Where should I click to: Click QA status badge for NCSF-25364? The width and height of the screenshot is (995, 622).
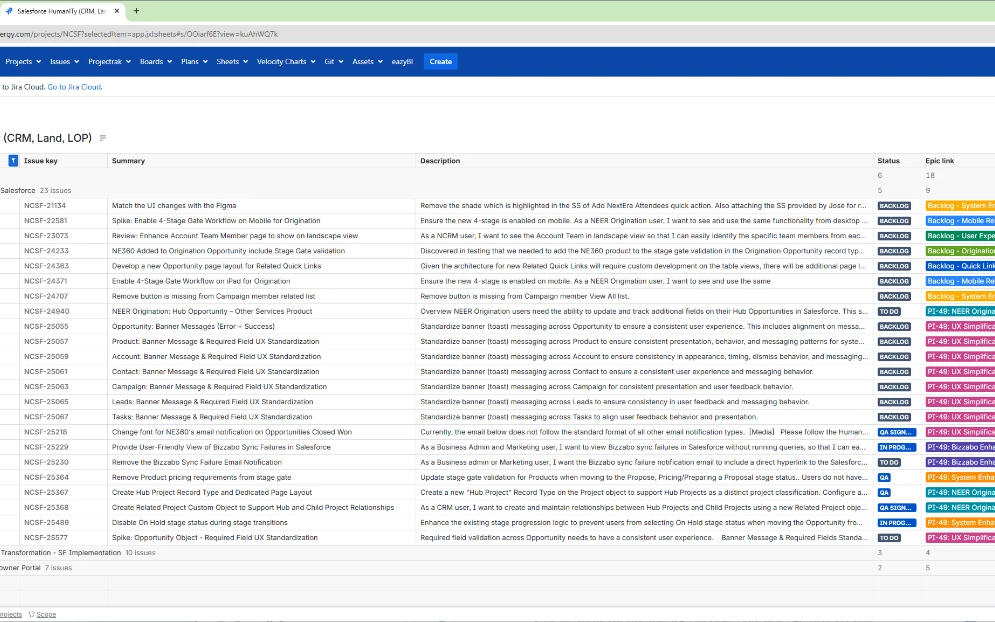(884, 477)
